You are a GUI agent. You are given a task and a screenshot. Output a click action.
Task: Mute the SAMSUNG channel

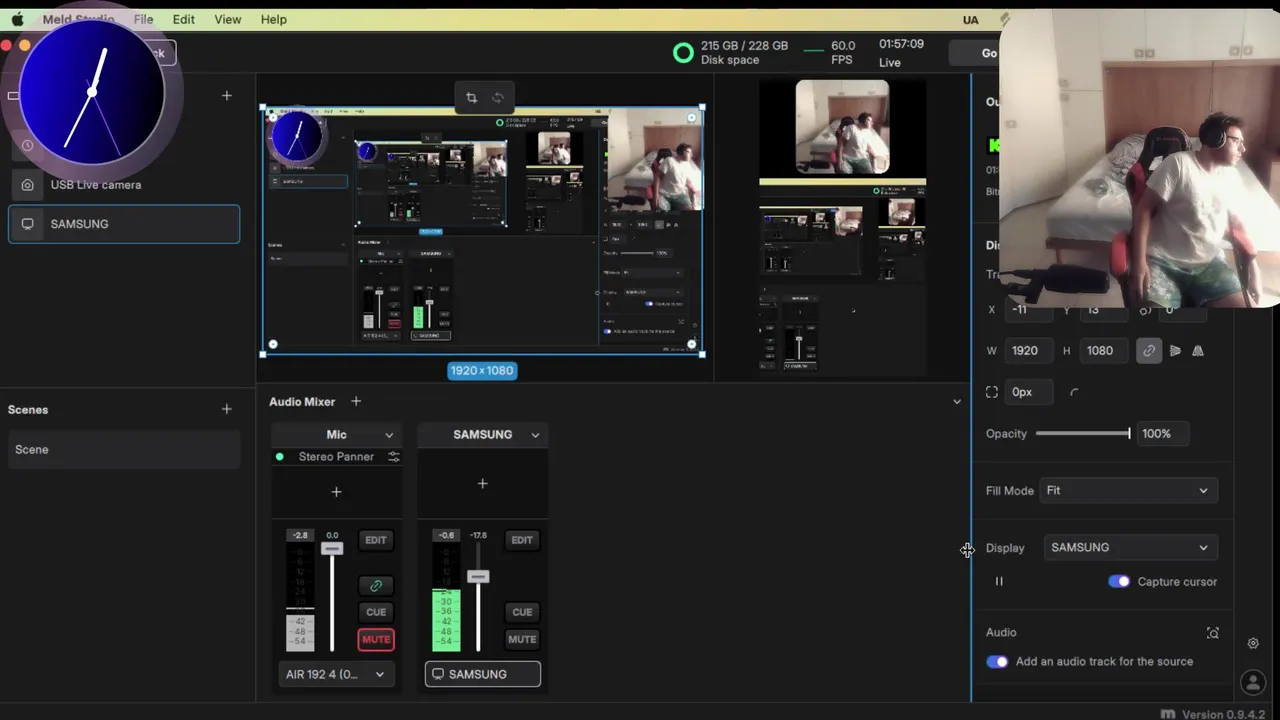point(522,639)
